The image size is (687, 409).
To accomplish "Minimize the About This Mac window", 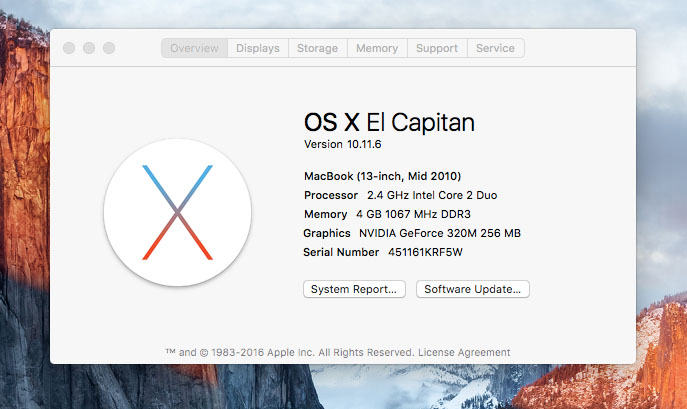I will point(89,48).
